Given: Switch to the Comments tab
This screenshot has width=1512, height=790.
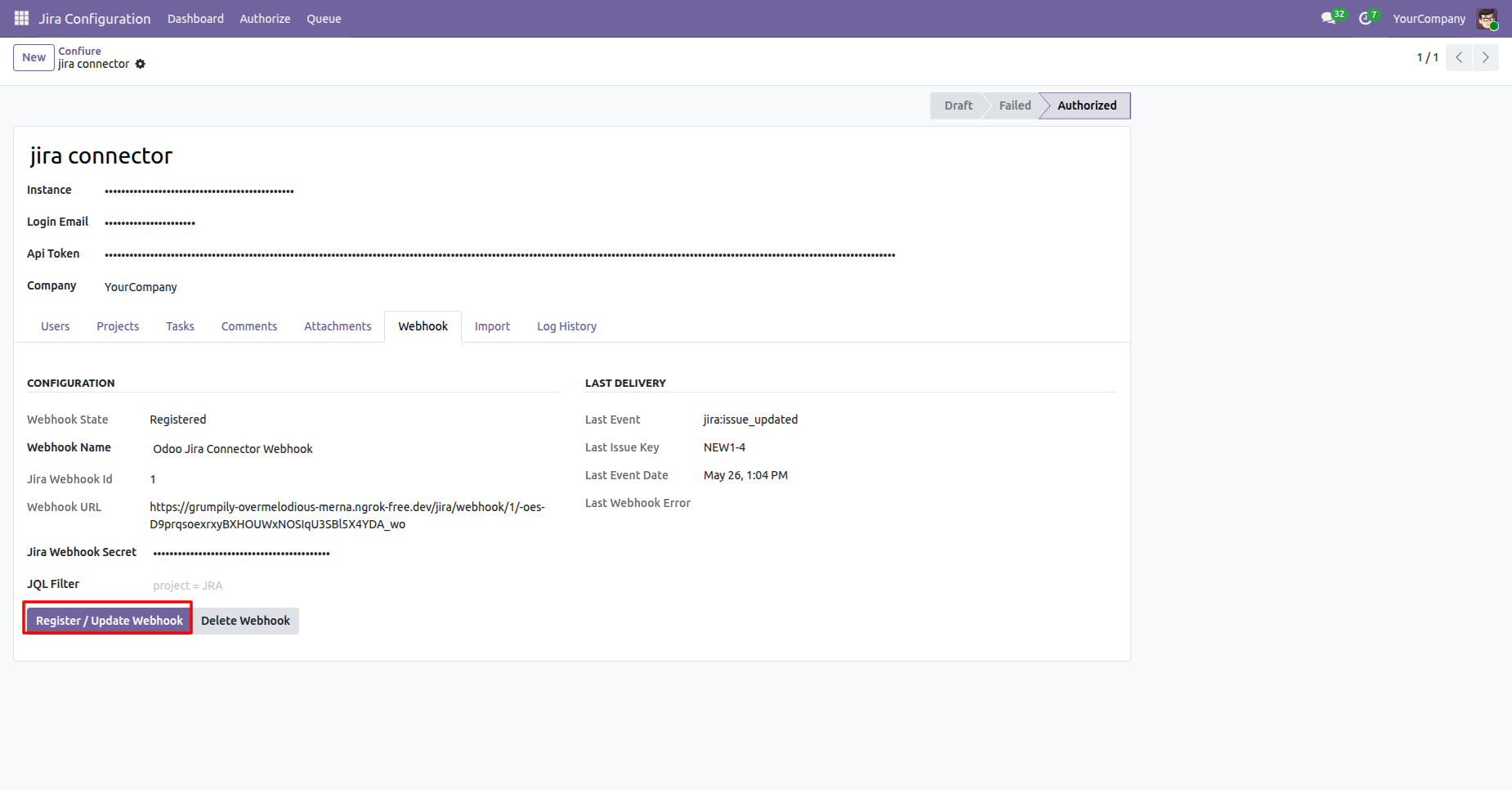Looking at the screenshot, I should [249, 326].
